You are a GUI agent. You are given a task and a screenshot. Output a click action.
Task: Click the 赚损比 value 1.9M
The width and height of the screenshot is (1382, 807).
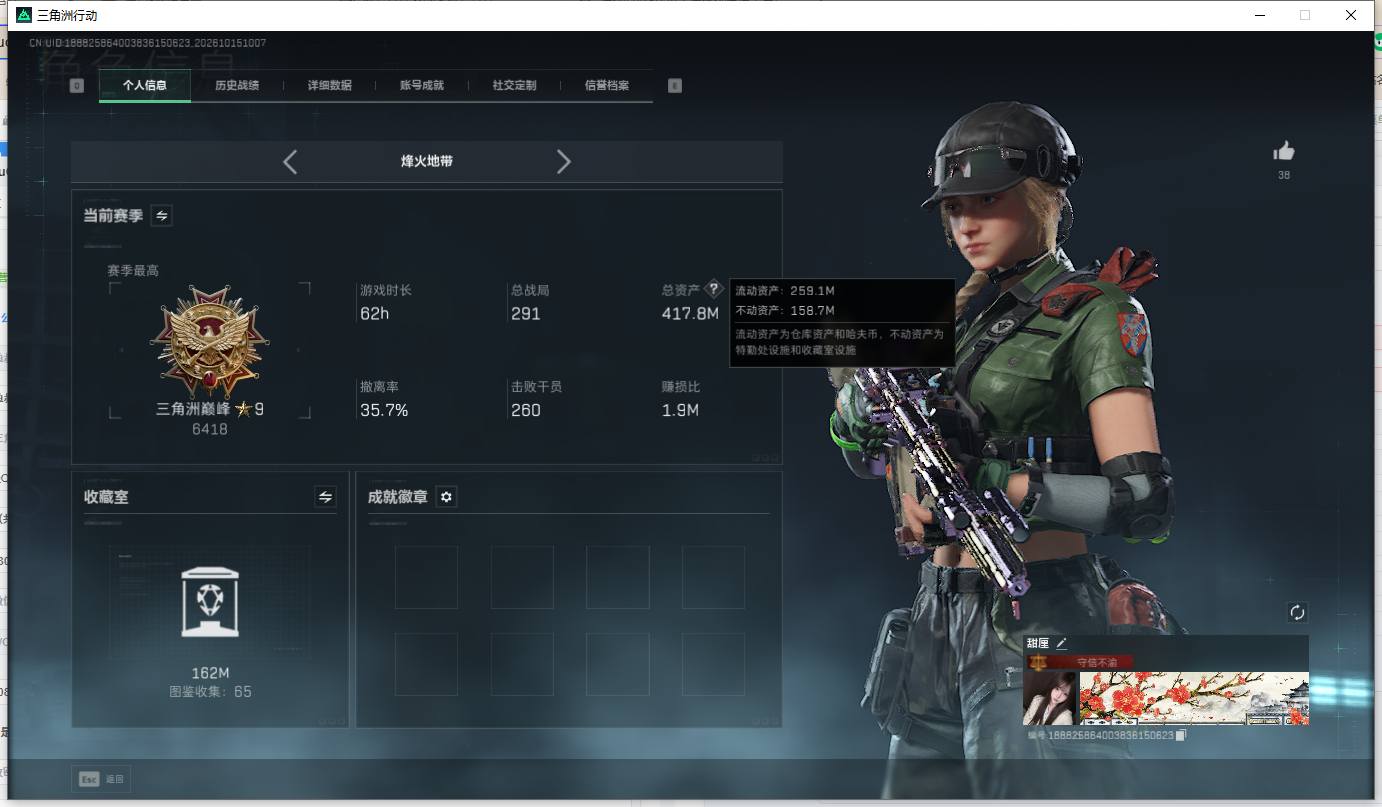(680, 410)
